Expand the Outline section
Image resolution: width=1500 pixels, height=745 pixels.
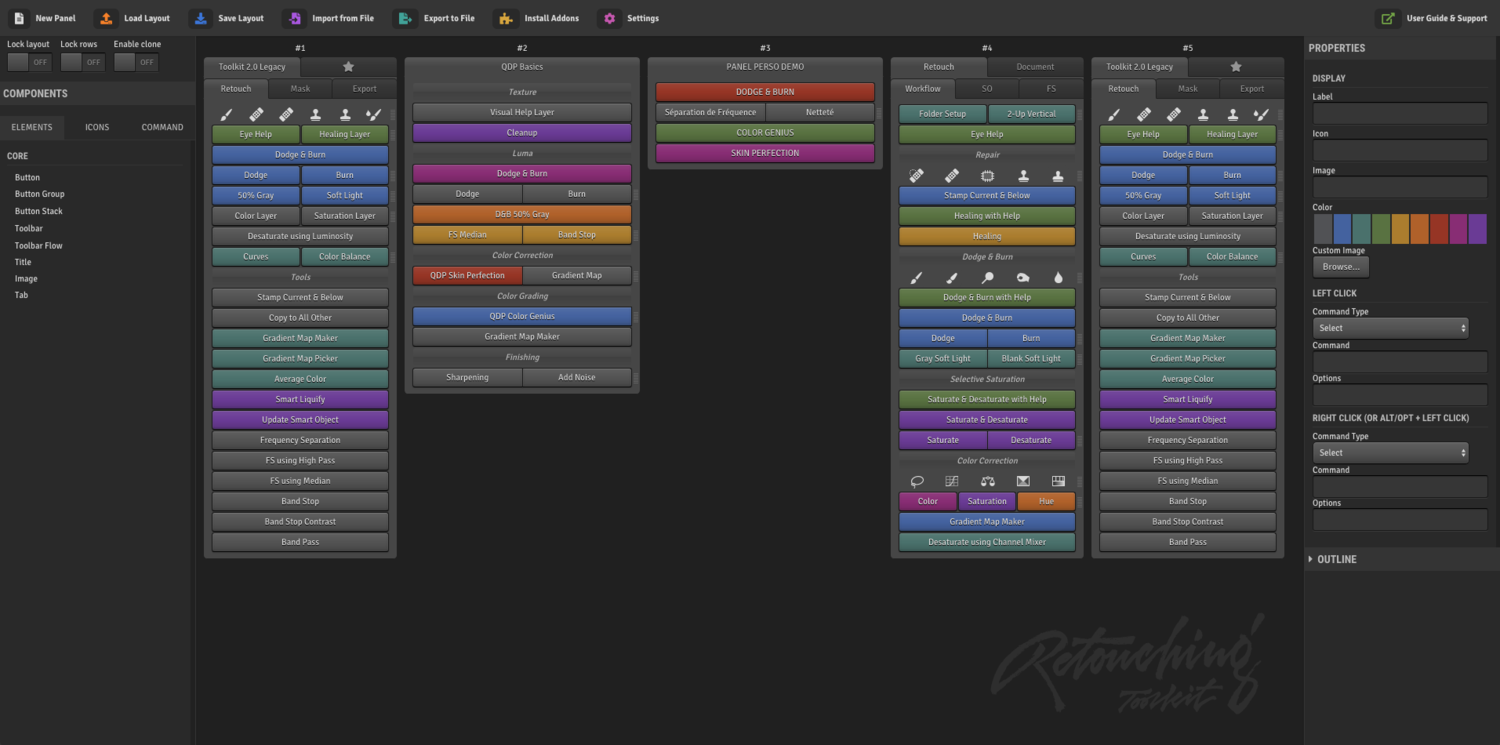point(1337,559)
